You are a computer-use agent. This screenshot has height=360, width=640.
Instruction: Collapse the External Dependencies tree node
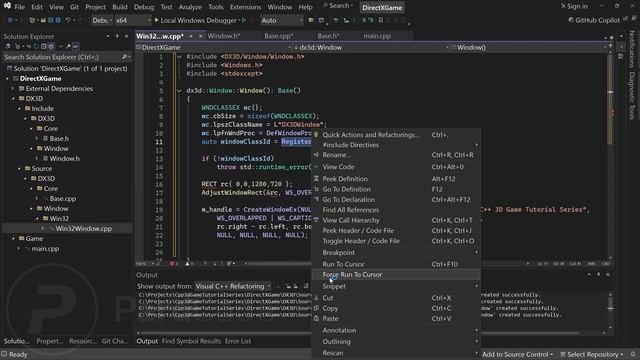pyautogui.click(x=13, y=89)
